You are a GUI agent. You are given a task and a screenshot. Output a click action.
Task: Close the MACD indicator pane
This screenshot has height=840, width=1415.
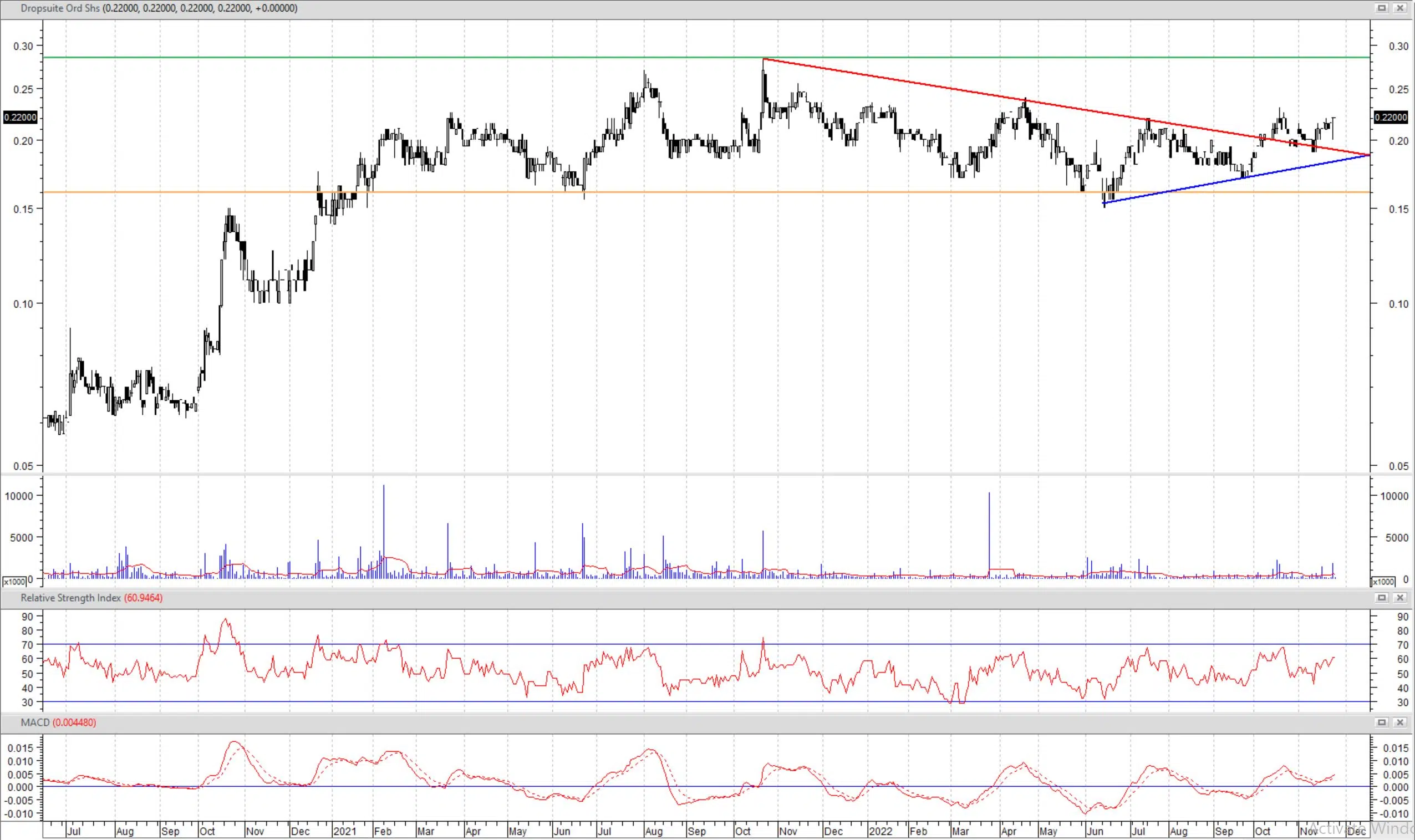[1399, 722]
